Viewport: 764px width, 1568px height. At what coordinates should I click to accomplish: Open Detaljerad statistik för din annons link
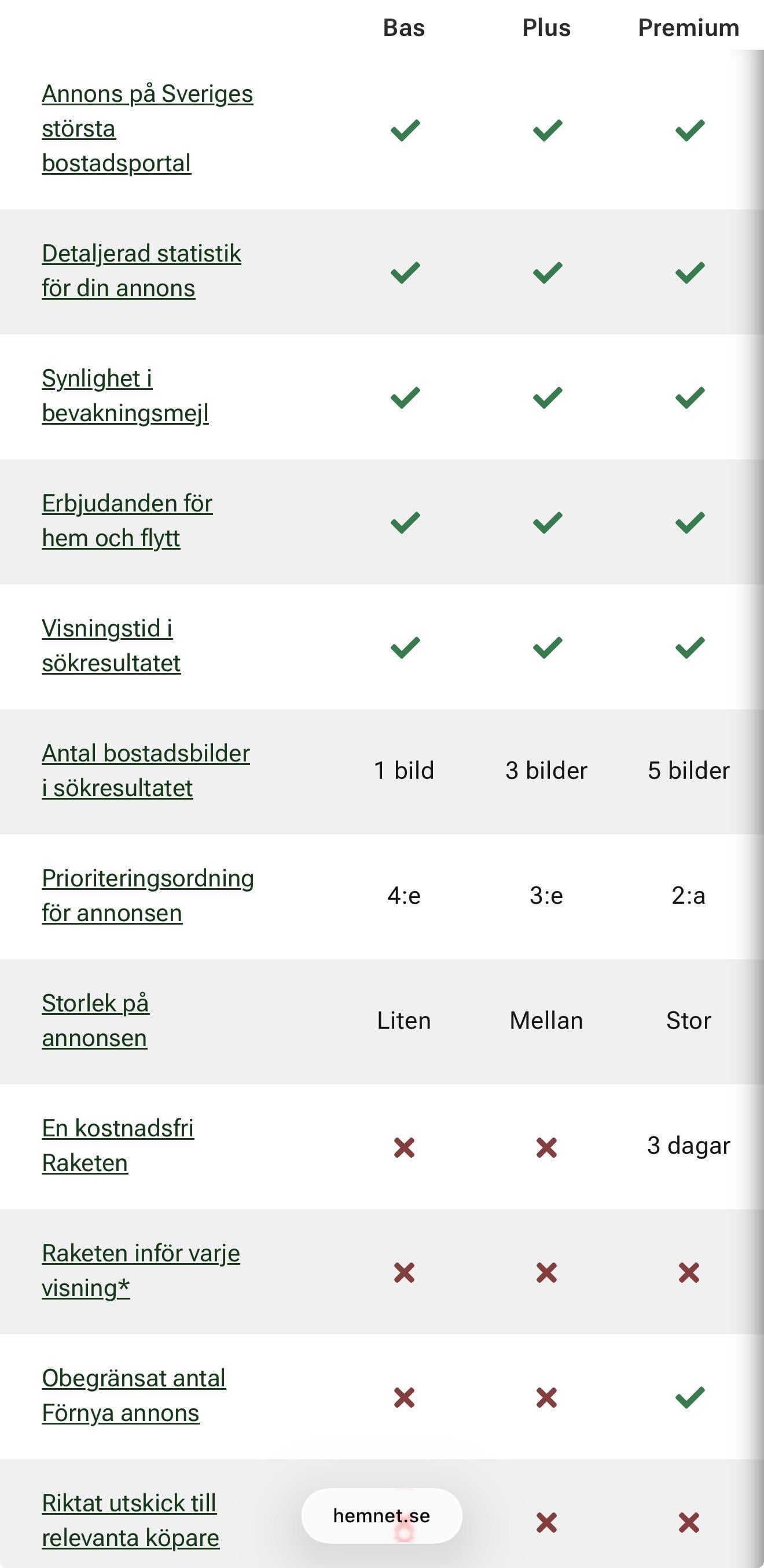[x=141, y=271]
